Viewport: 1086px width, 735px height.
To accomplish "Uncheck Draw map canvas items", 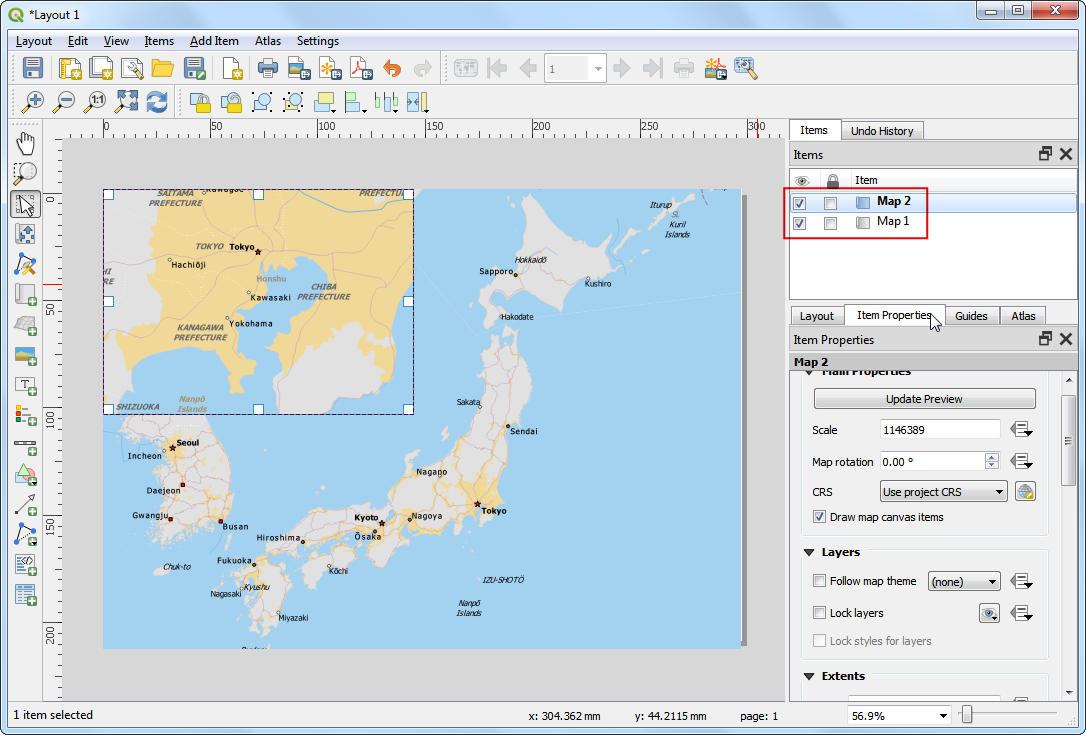I will pos(821,517).
